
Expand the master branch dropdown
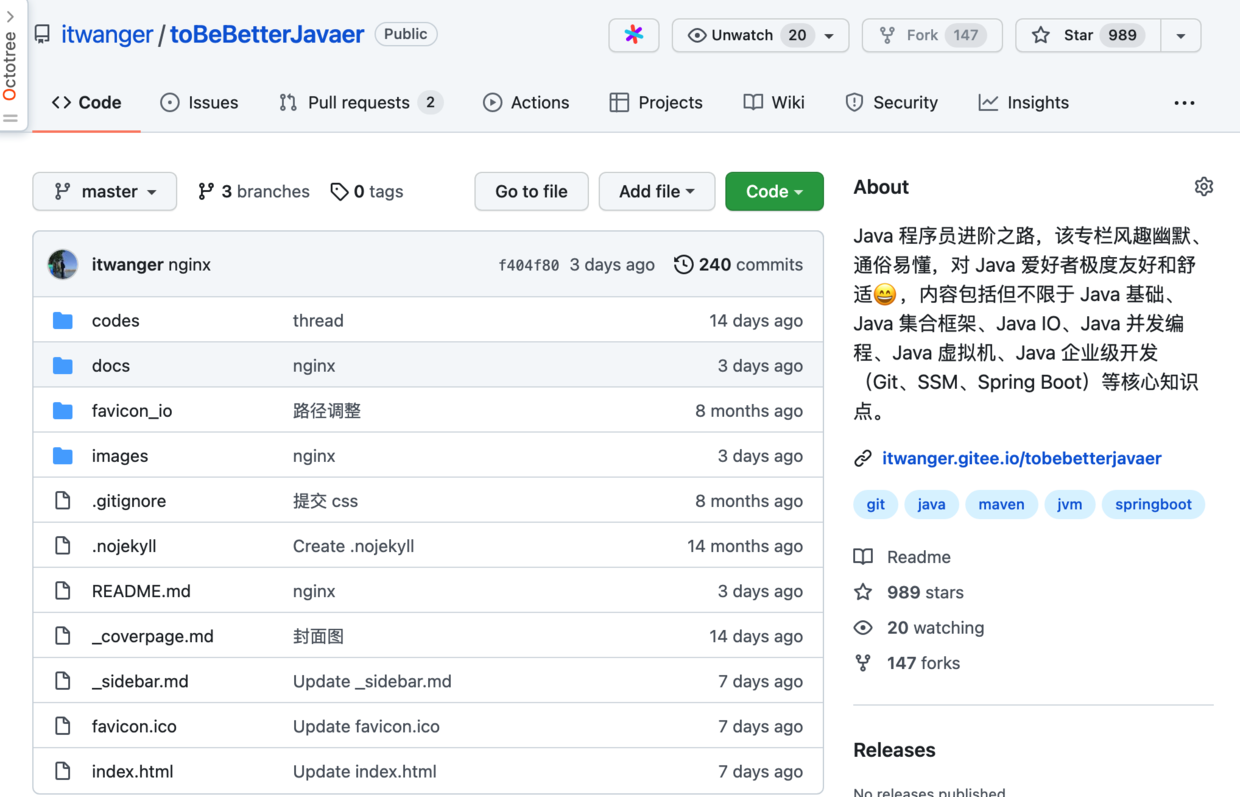click(x=105, y=191)
